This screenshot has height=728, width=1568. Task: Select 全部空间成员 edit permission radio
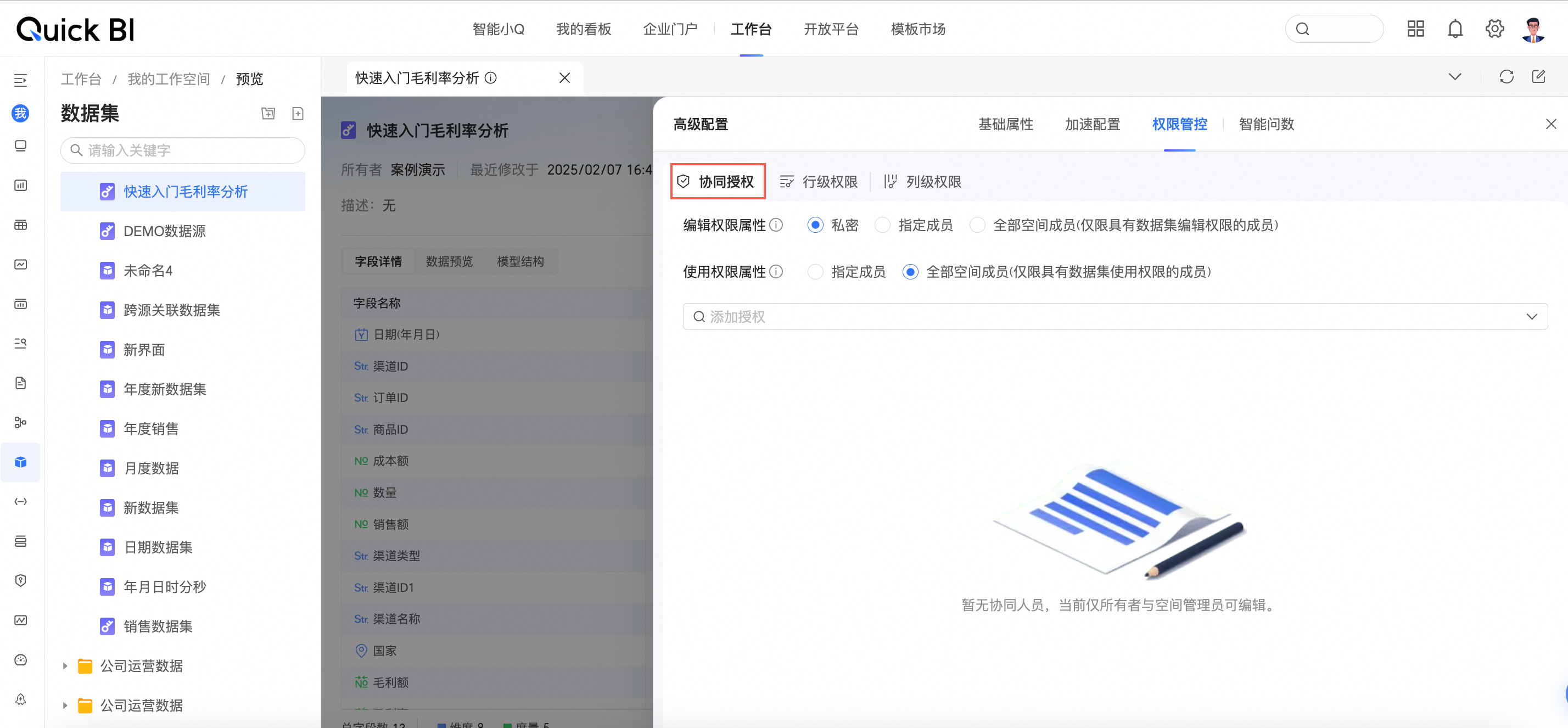tap(977, 225)
